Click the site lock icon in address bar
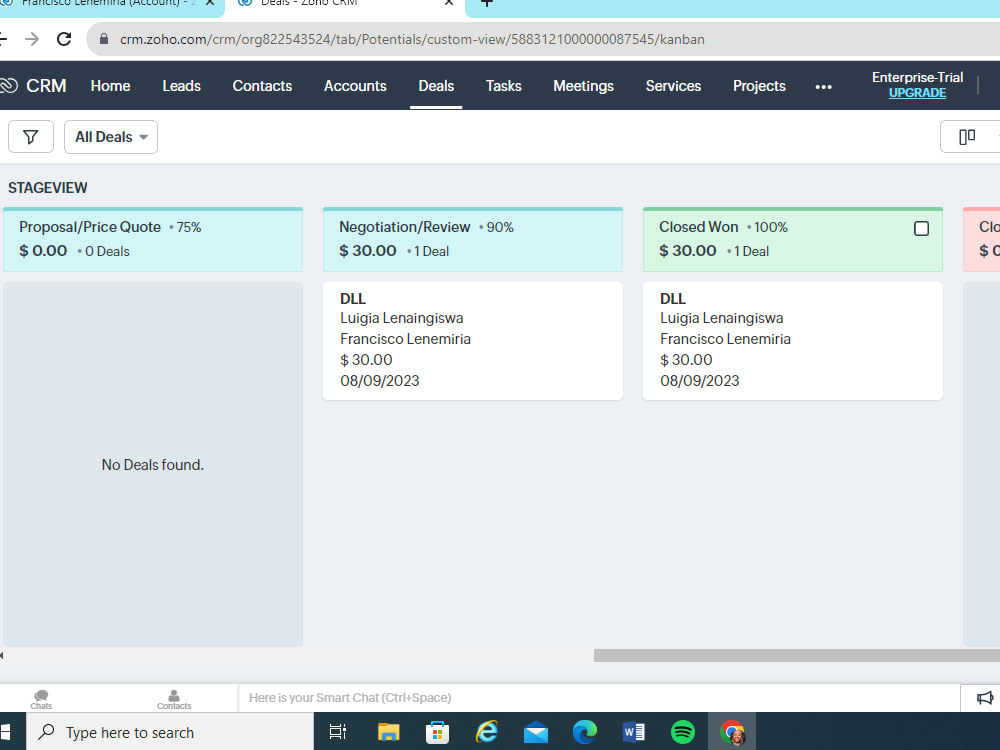Image resolution: width=1000 pixels, height=750 pixels. click(x=104, y=39)
